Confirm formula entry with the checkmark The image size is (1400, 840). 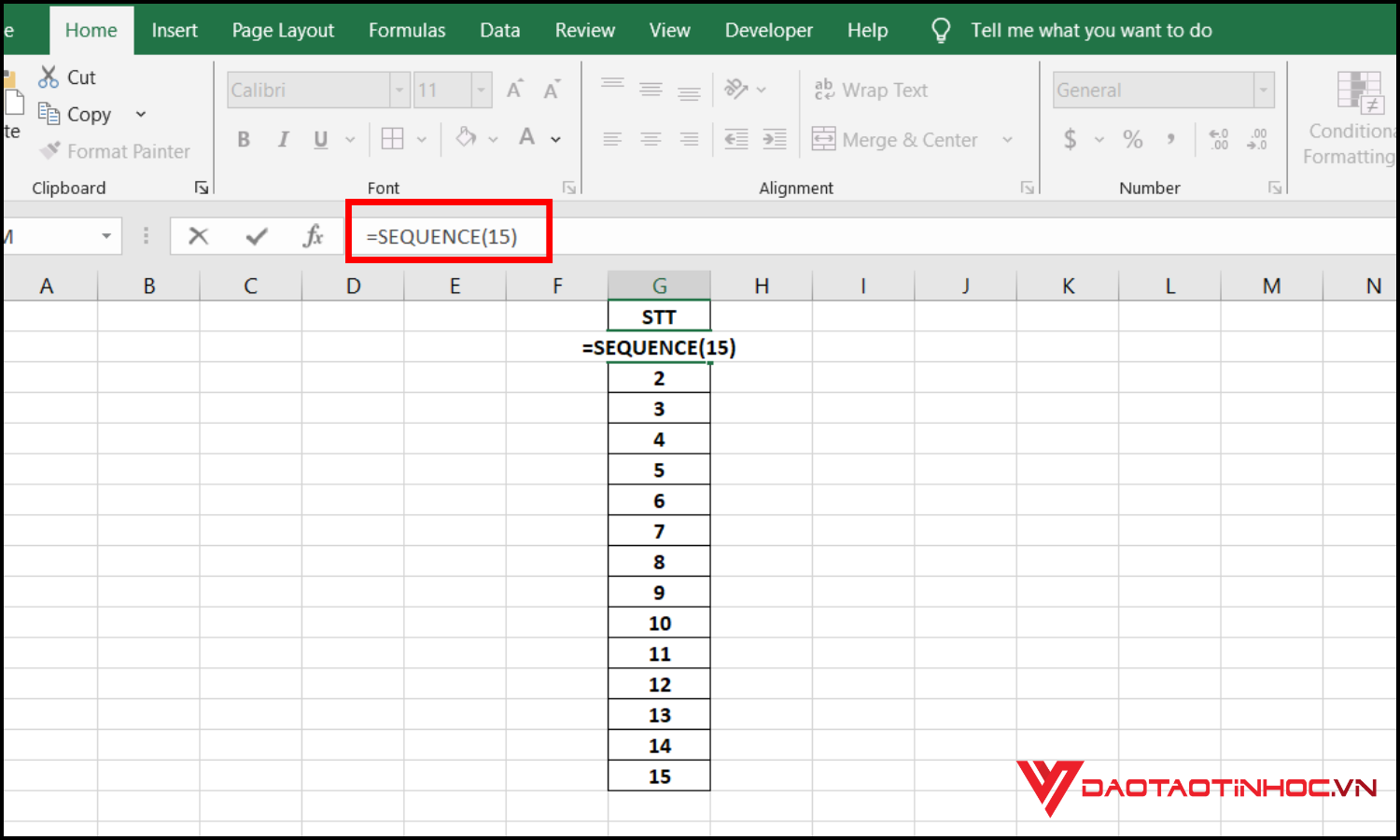pyautogui.click(x=256, y=236)
